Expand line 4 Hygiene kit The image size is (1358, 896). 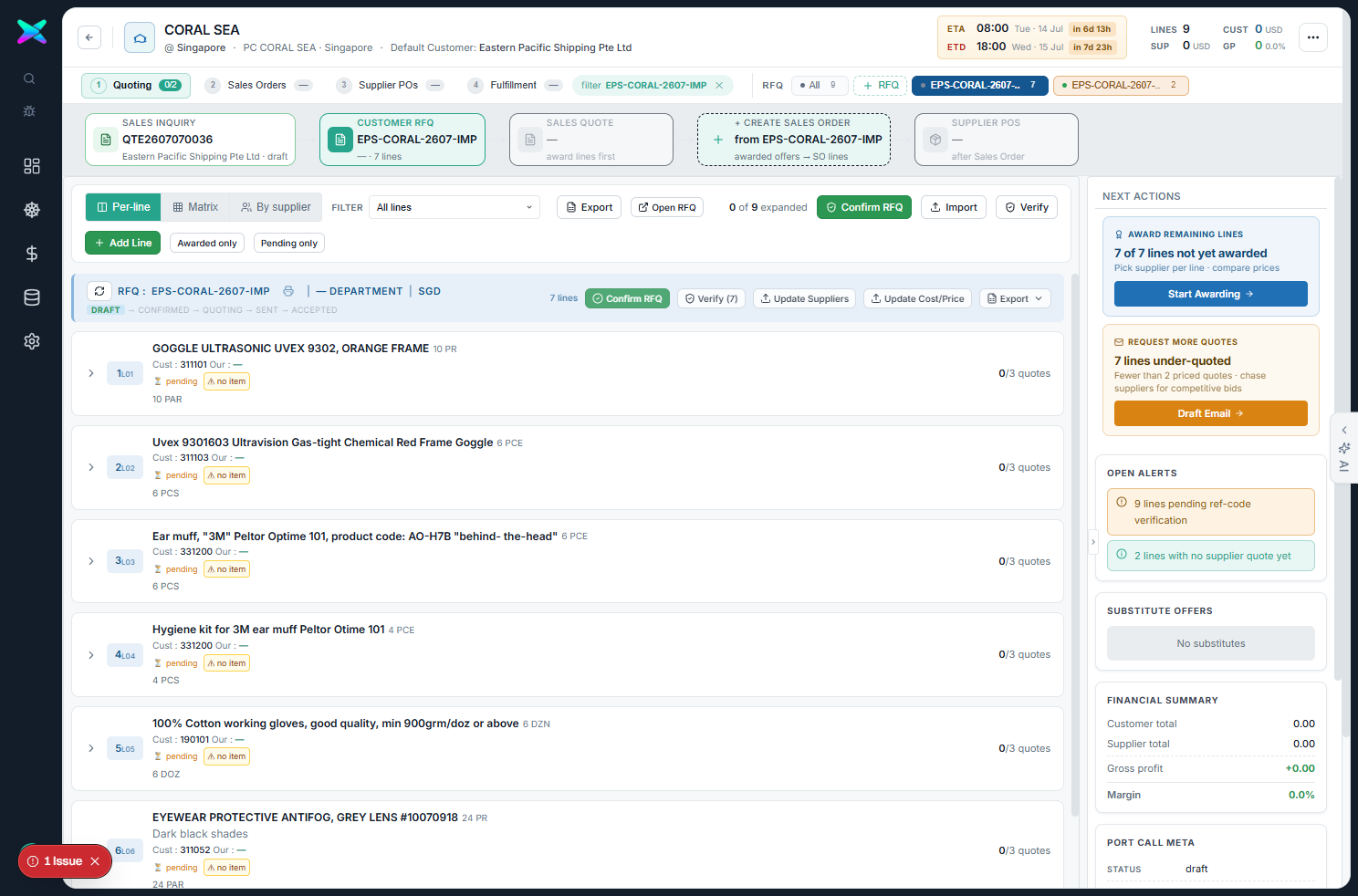[x=91, y=655]
